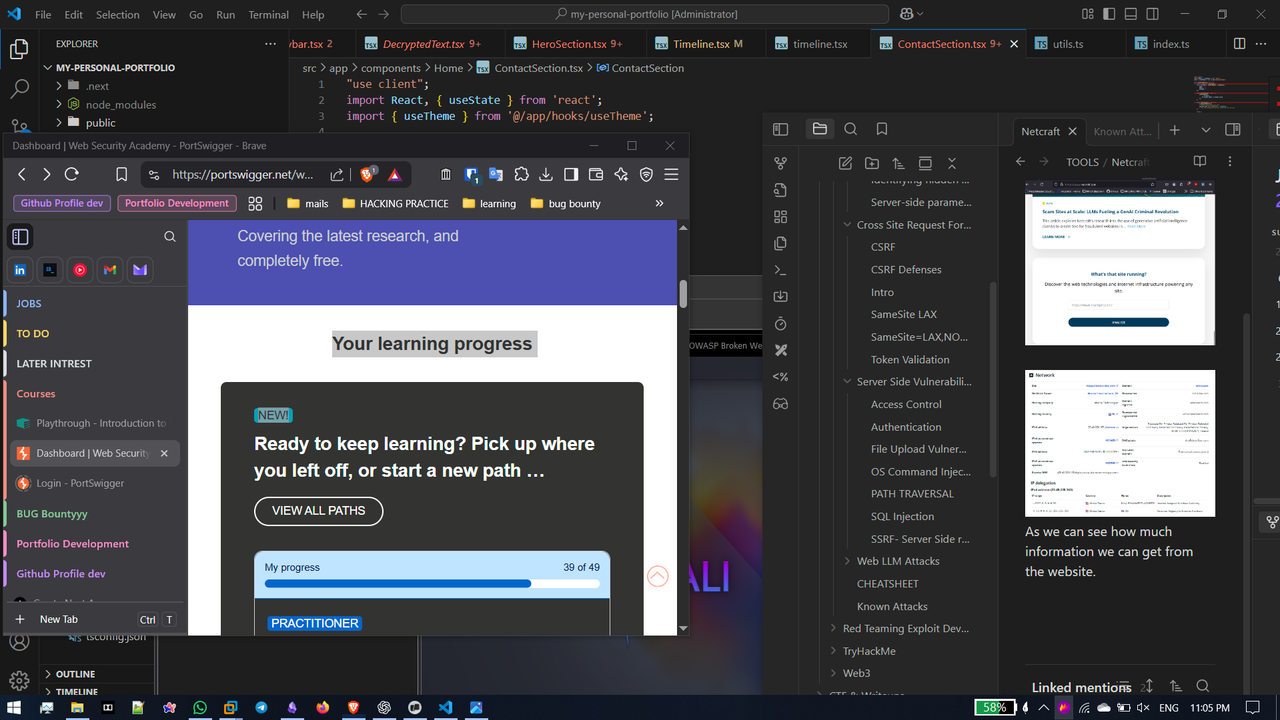Toggle Obsidian reading view book icon

point(1200,161)
